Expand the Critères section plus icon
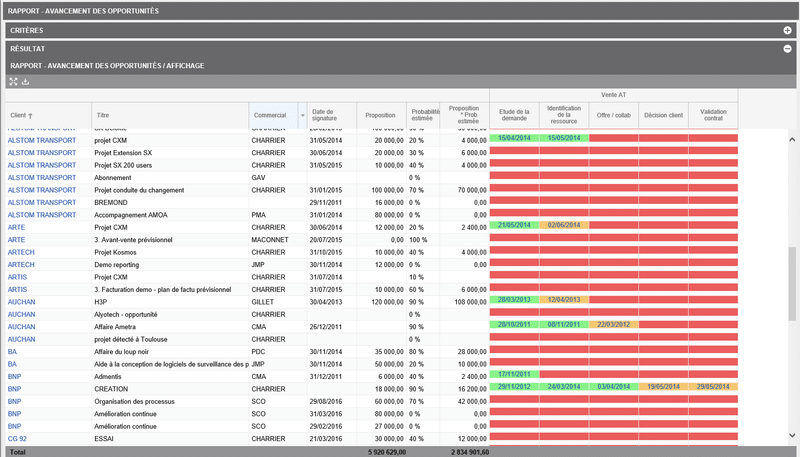The image size is (800, 457). (x=787, y=30)
